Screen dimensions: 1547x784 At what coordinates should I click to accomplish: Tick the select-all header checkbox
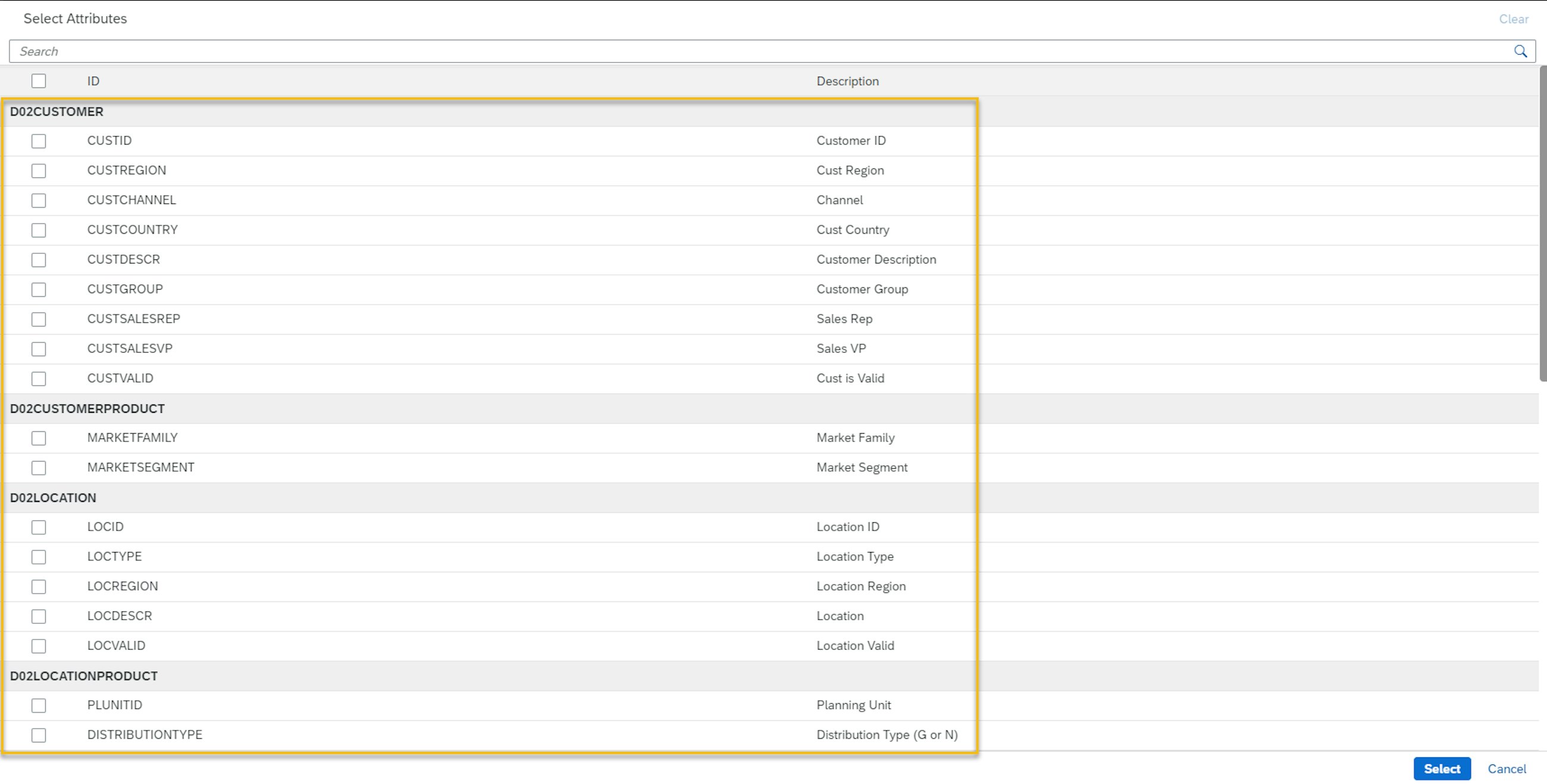[x=39, y=81]
